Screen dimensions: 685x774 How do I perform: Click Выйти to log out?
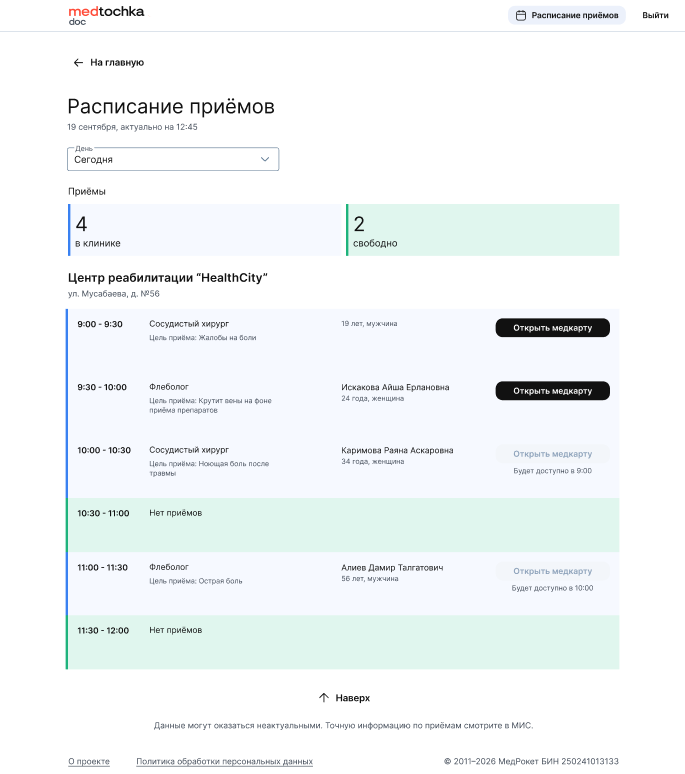coord(655,16)
